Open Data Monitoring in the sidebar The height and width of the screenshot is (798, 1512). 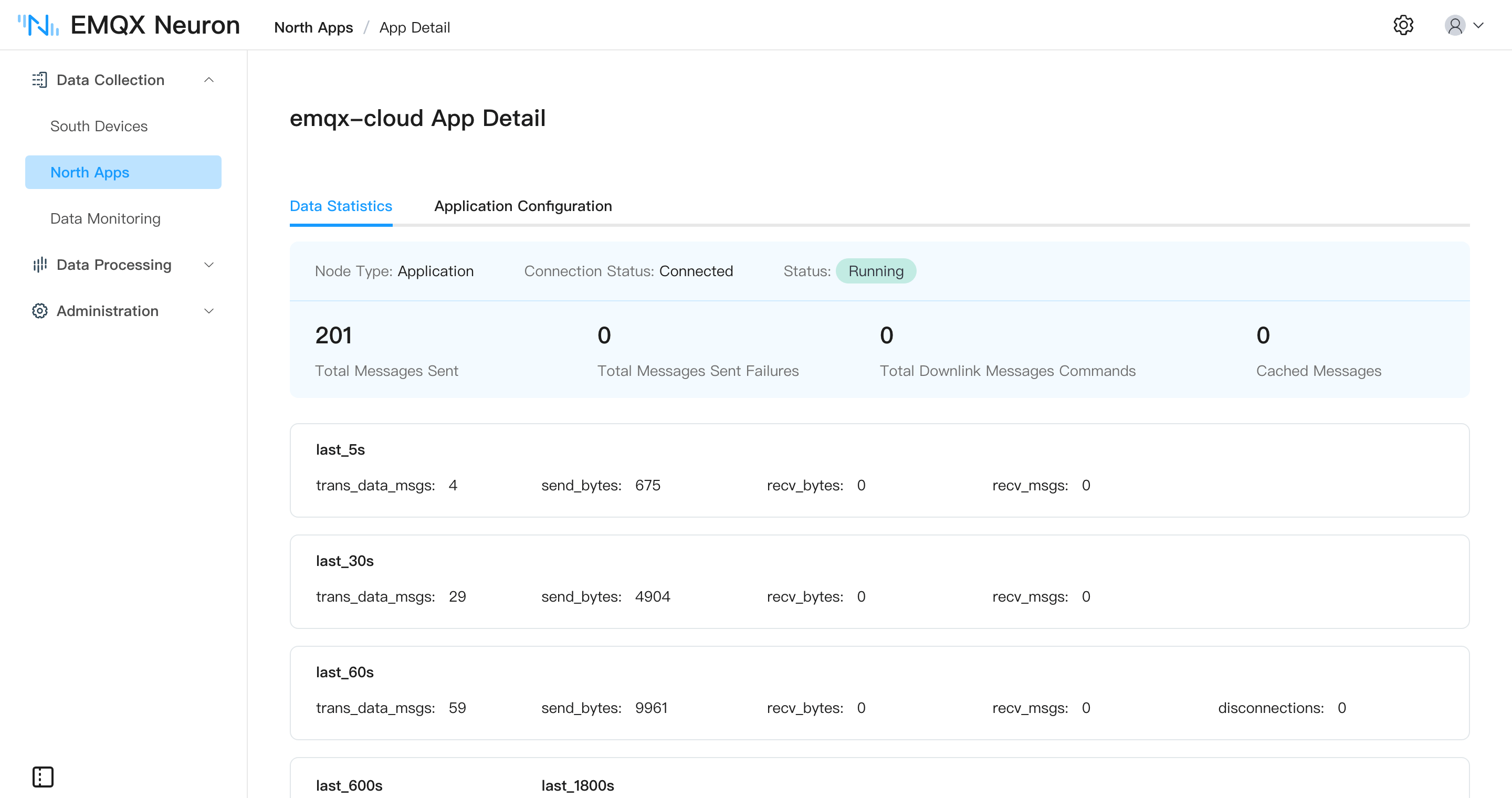pyautogui.click(x=105, y=218)
